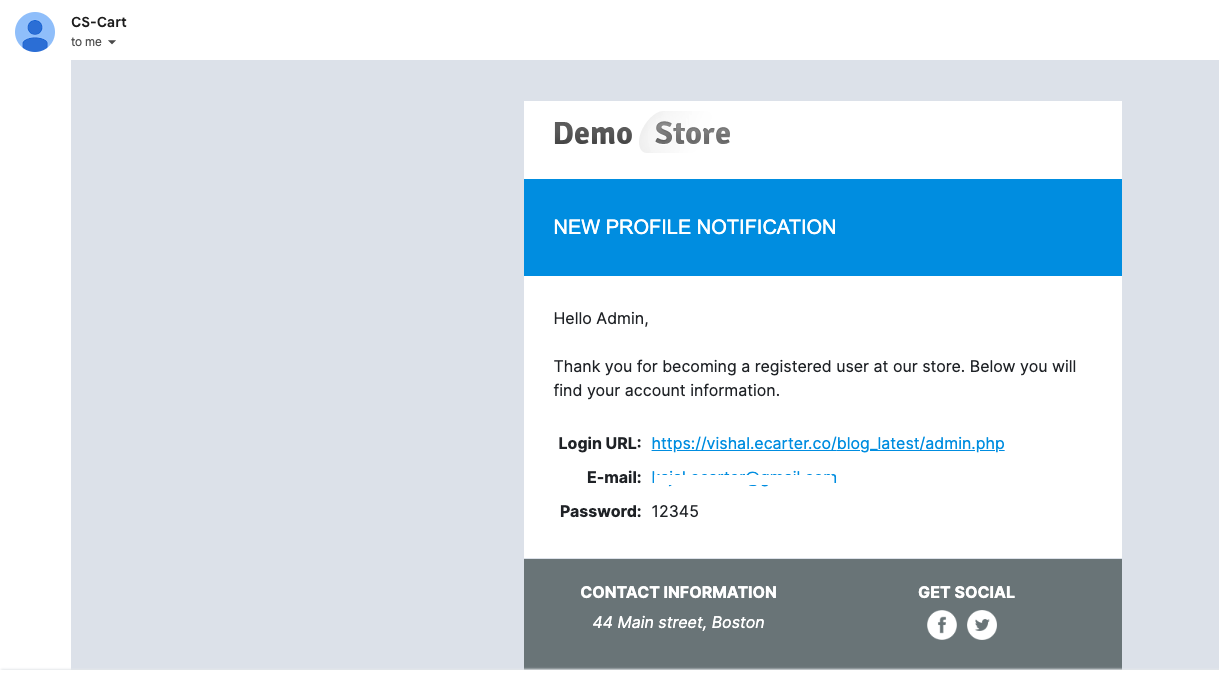
Task: Click the GET SOCIAL heading
Action: click(x=966, y=592)
